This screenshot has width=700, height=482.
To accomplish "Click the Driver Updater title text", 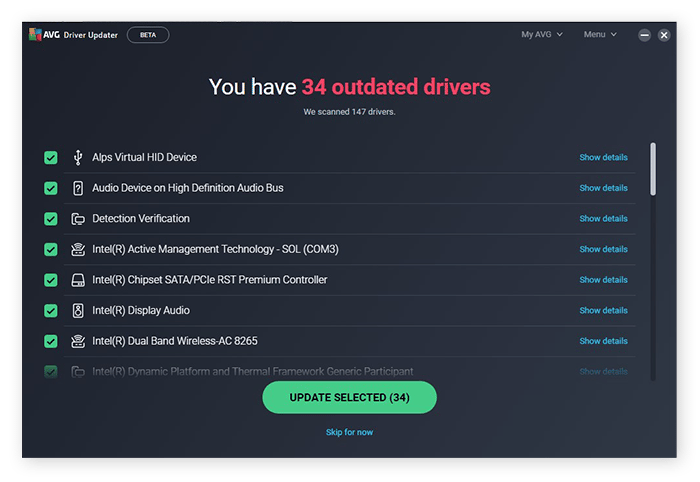I will click(91, 35).
